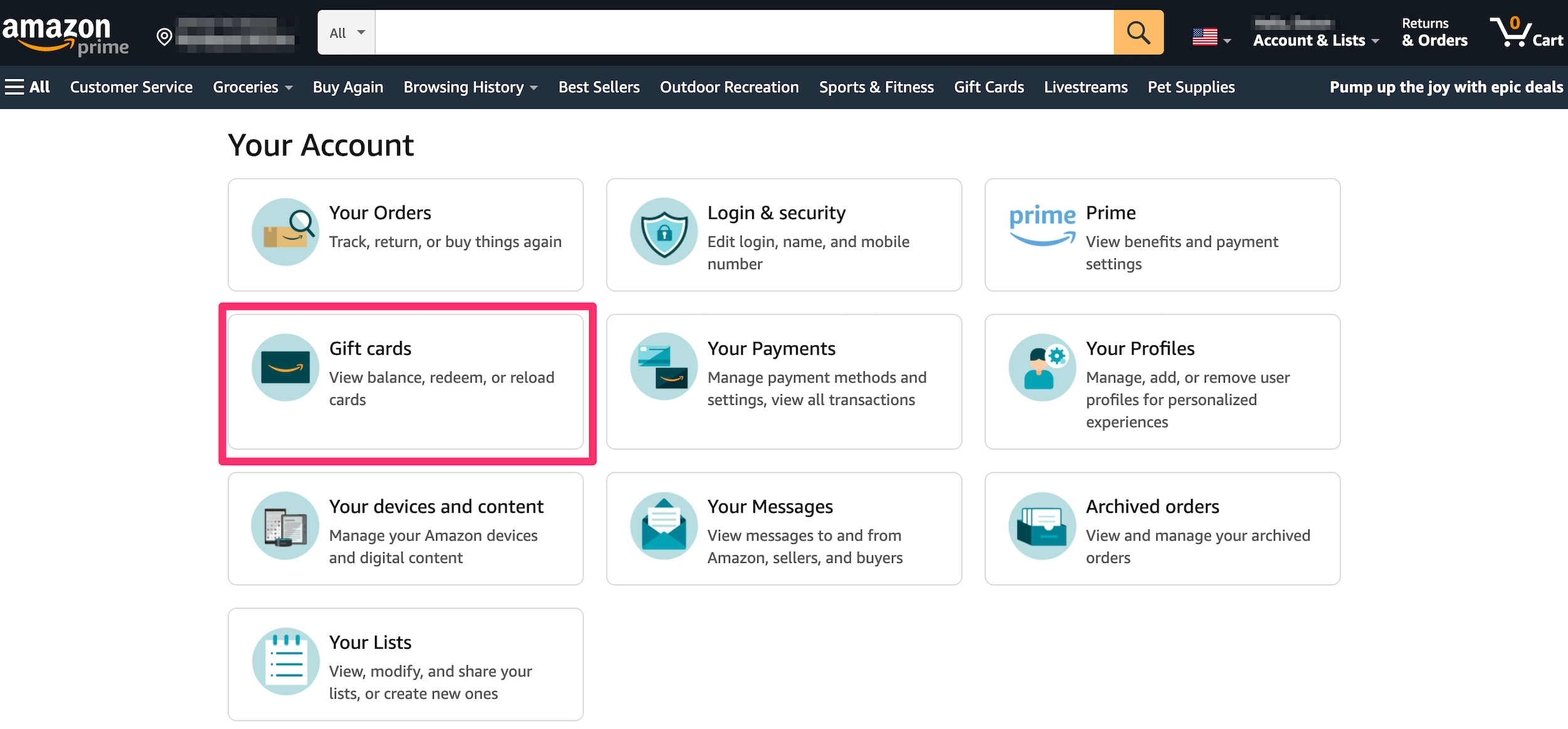Open the hamburger All menu icon
Image resolution: width=1568 pixels, height=729 pixels.
point(14,87)
